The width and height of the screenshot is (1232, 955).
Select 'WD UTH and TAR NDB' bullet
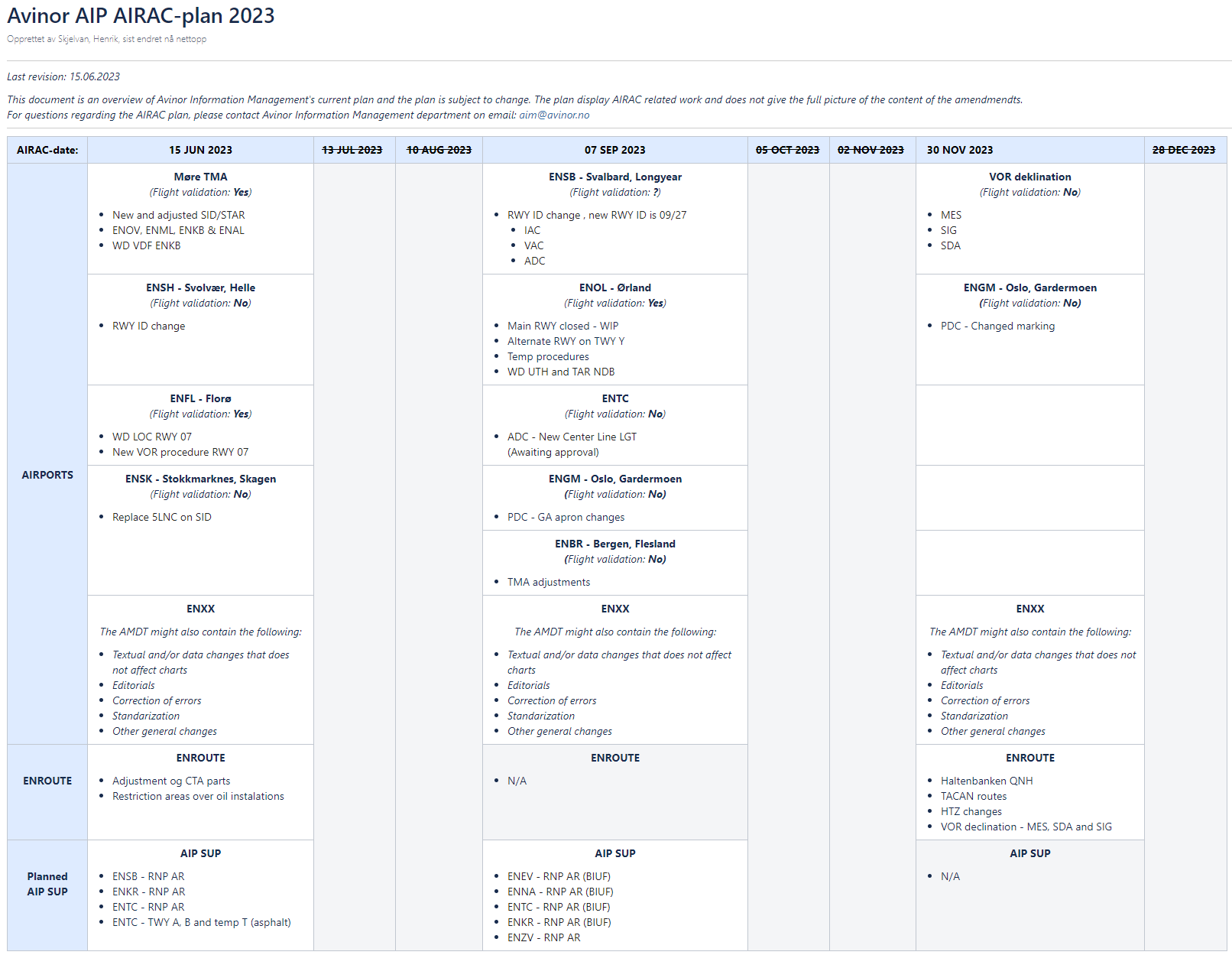click(x=561, y=372)
